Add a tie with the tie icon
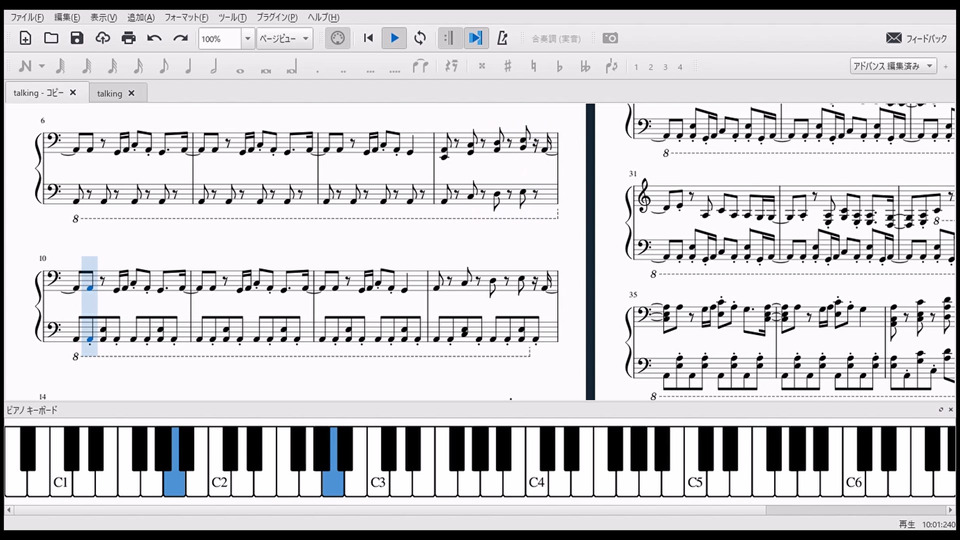 (x=420, y=66)
